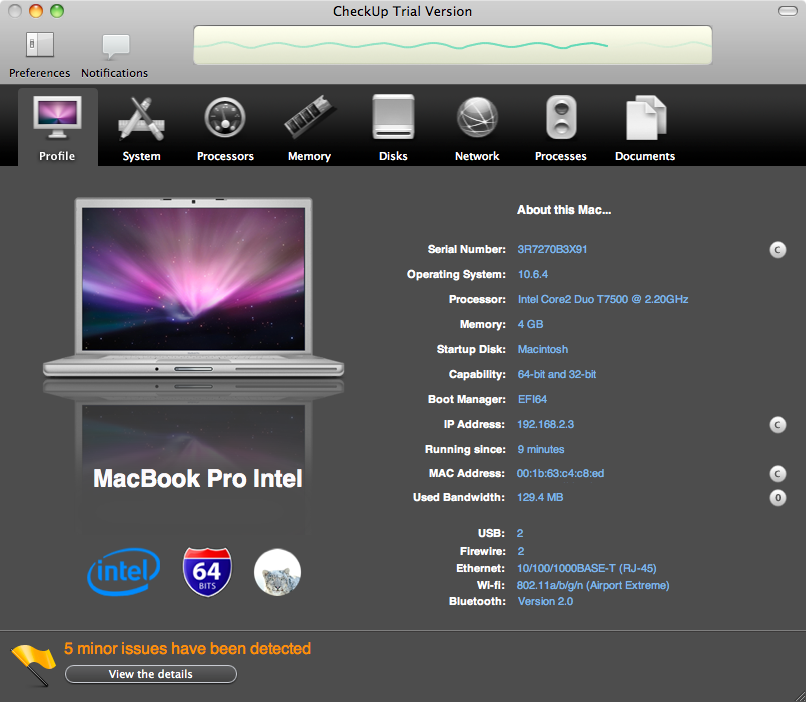This screenshot has height=702, width=806.
Task: Switch to the Memory tab
Action: [x=309, y=127]
